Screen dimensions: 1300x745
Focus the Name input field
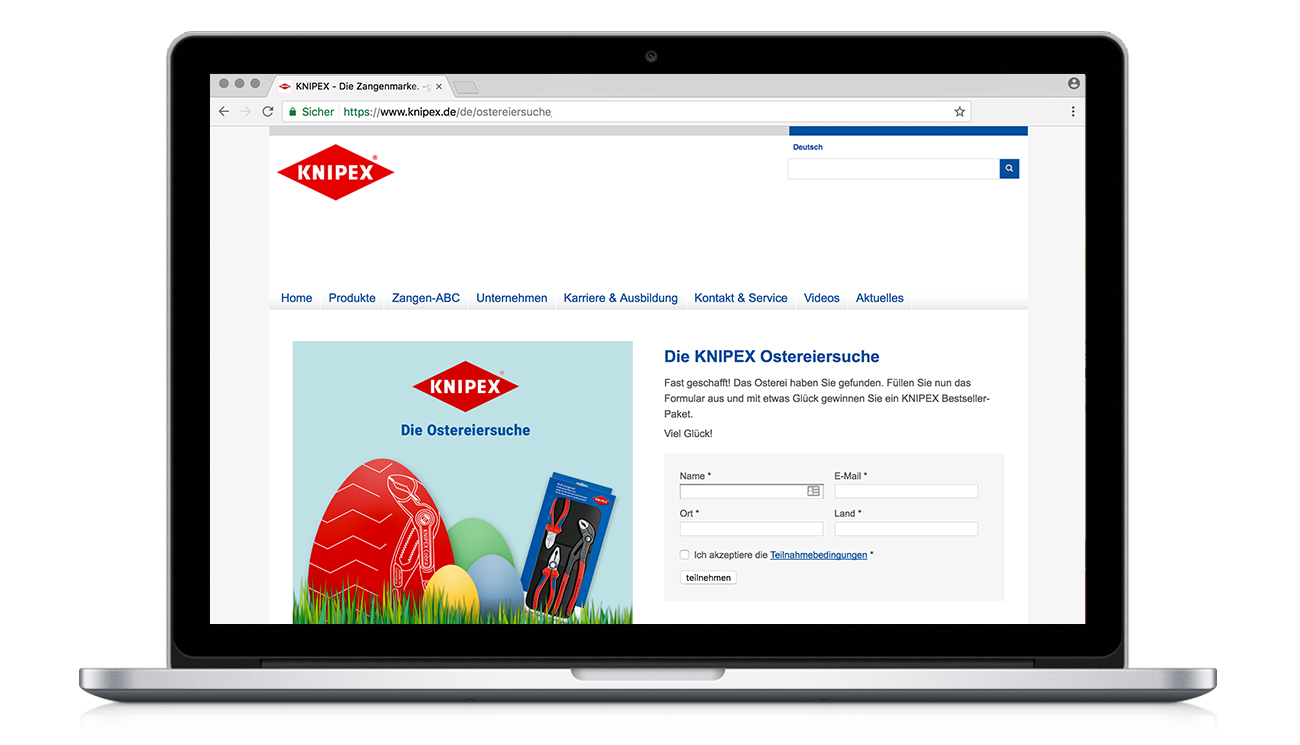tap(751, 491)
